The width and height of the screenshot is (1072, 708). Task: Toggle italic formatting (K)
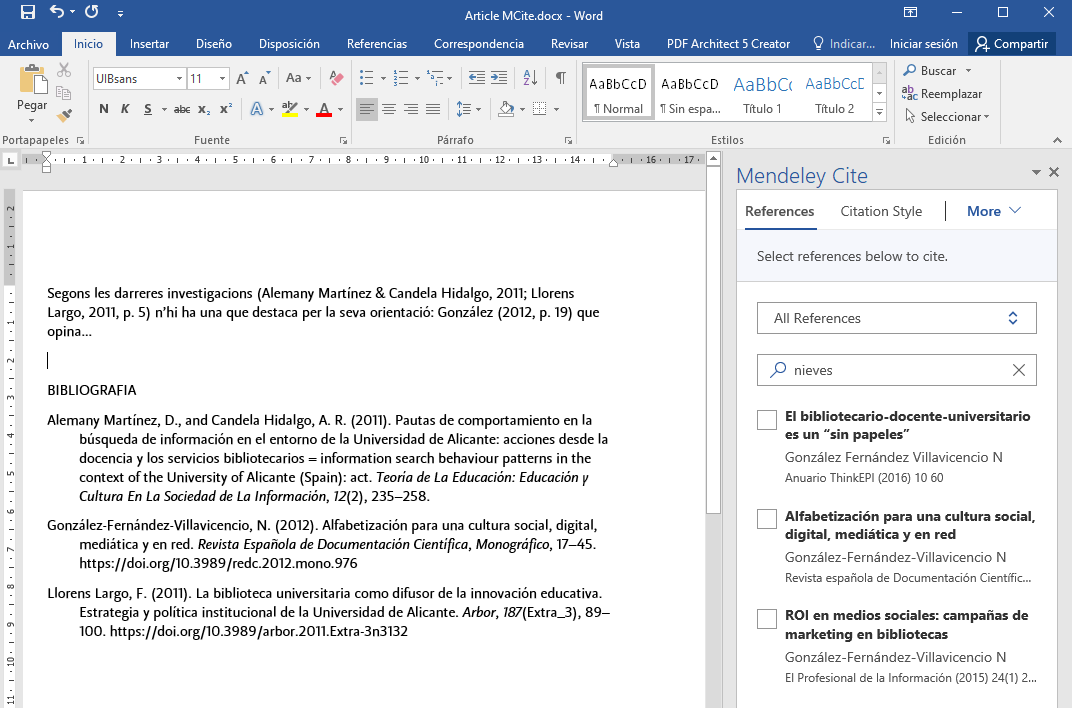point(125,109)
